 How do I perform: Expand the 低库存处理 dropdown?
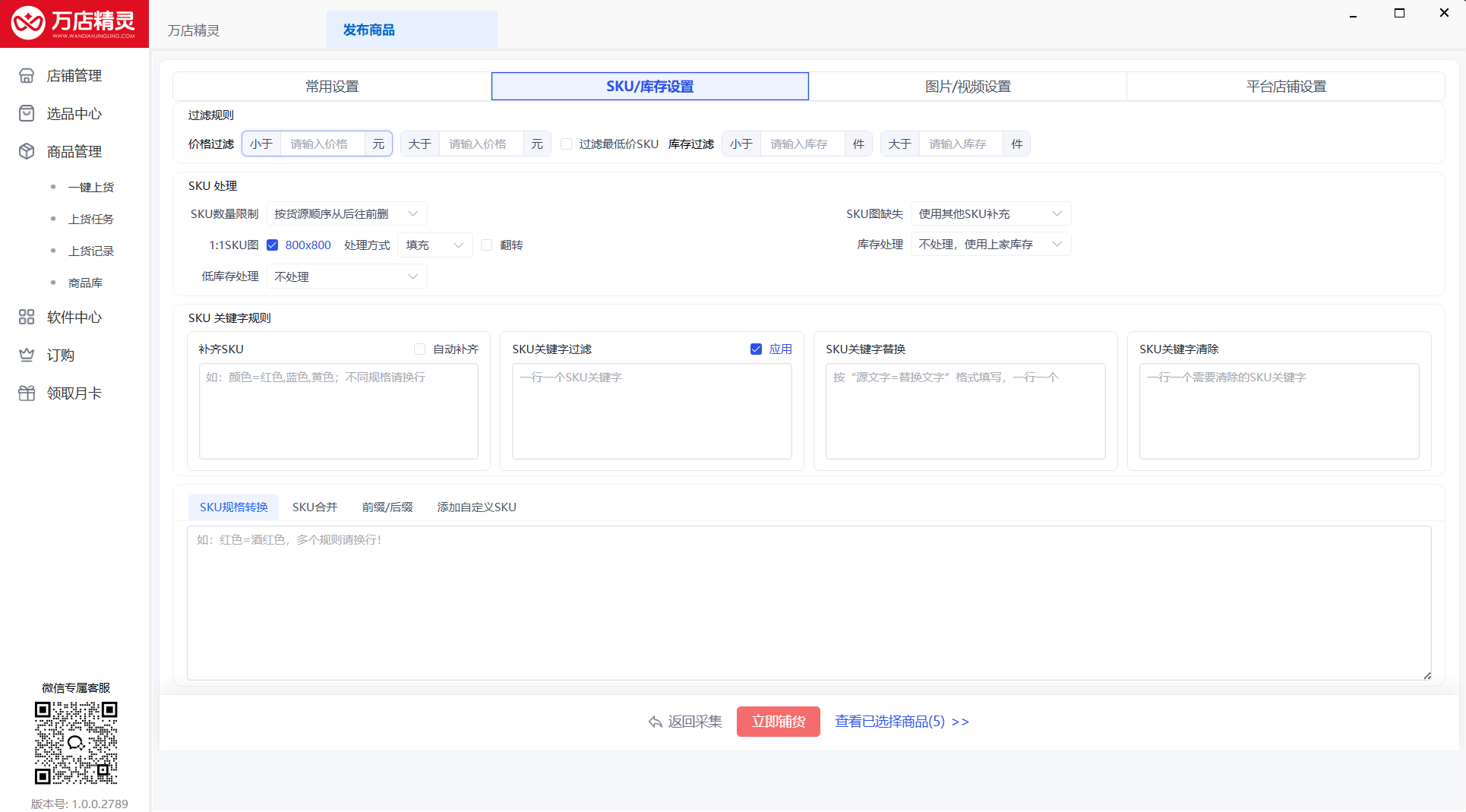pyautogui.click(x=346, y=276)
